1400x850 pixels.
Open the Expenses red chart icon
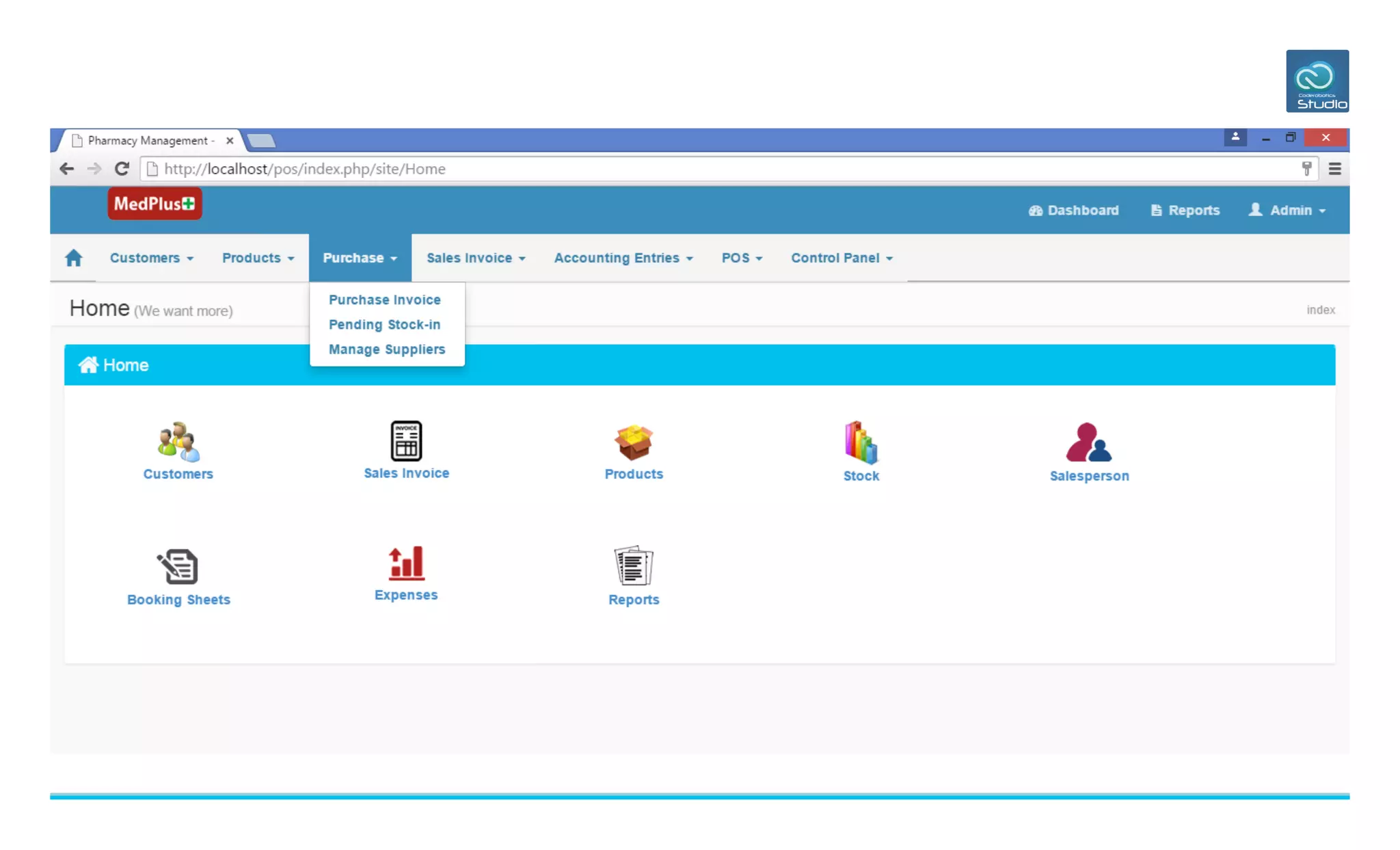tap(406, 563)
